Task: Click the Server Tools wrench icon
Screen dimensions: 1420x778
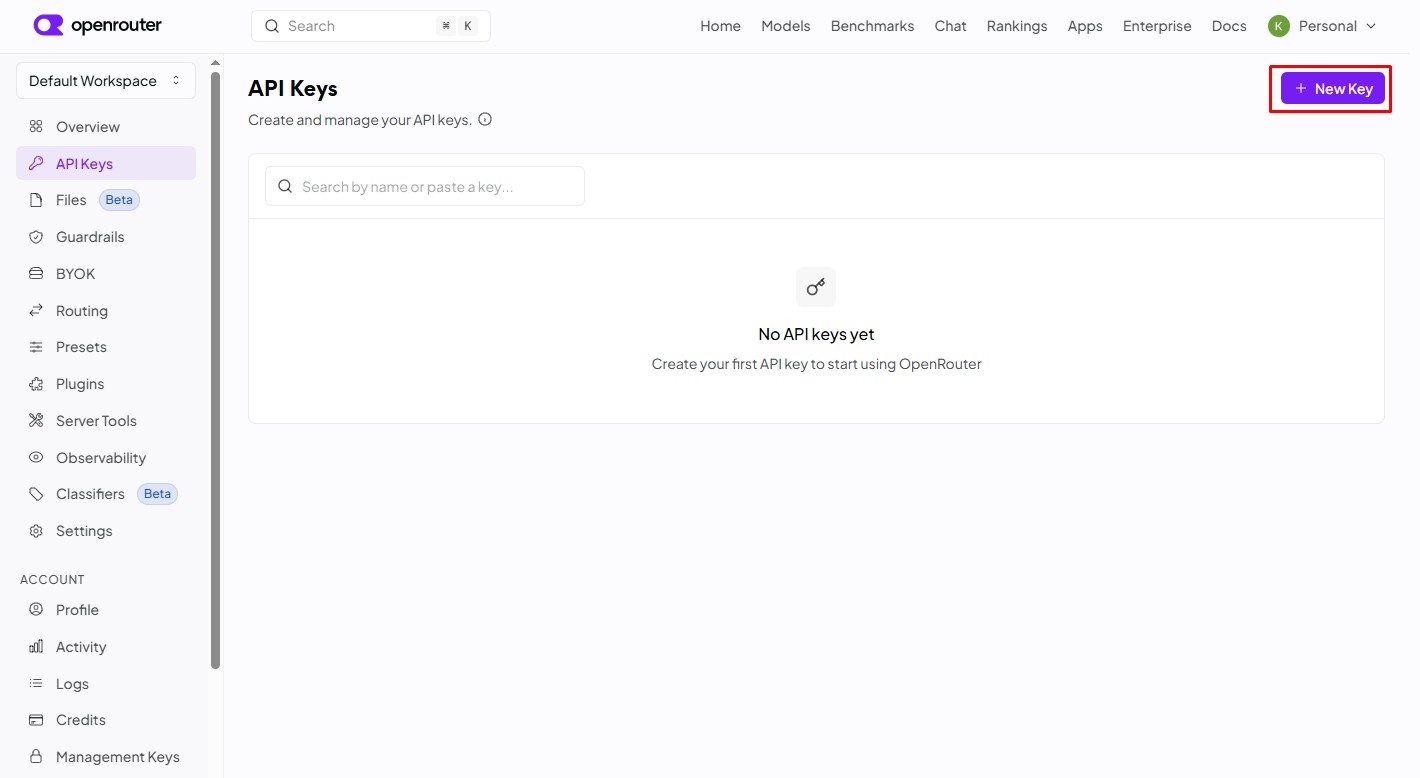Action: (36, 421)
